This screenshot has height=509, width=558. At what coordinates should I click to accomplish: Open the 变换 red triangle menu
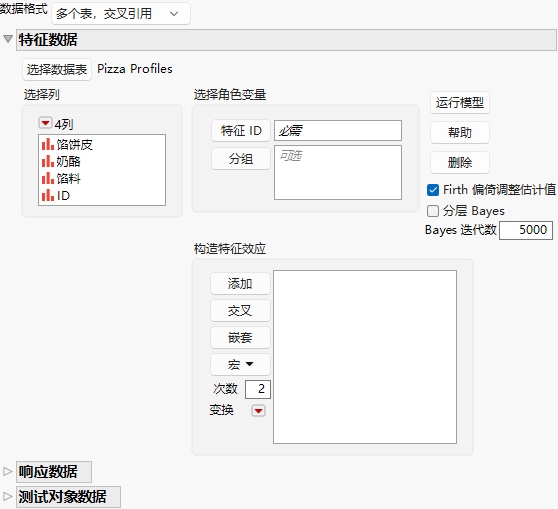pyautogui.click(x=258, y=411)
